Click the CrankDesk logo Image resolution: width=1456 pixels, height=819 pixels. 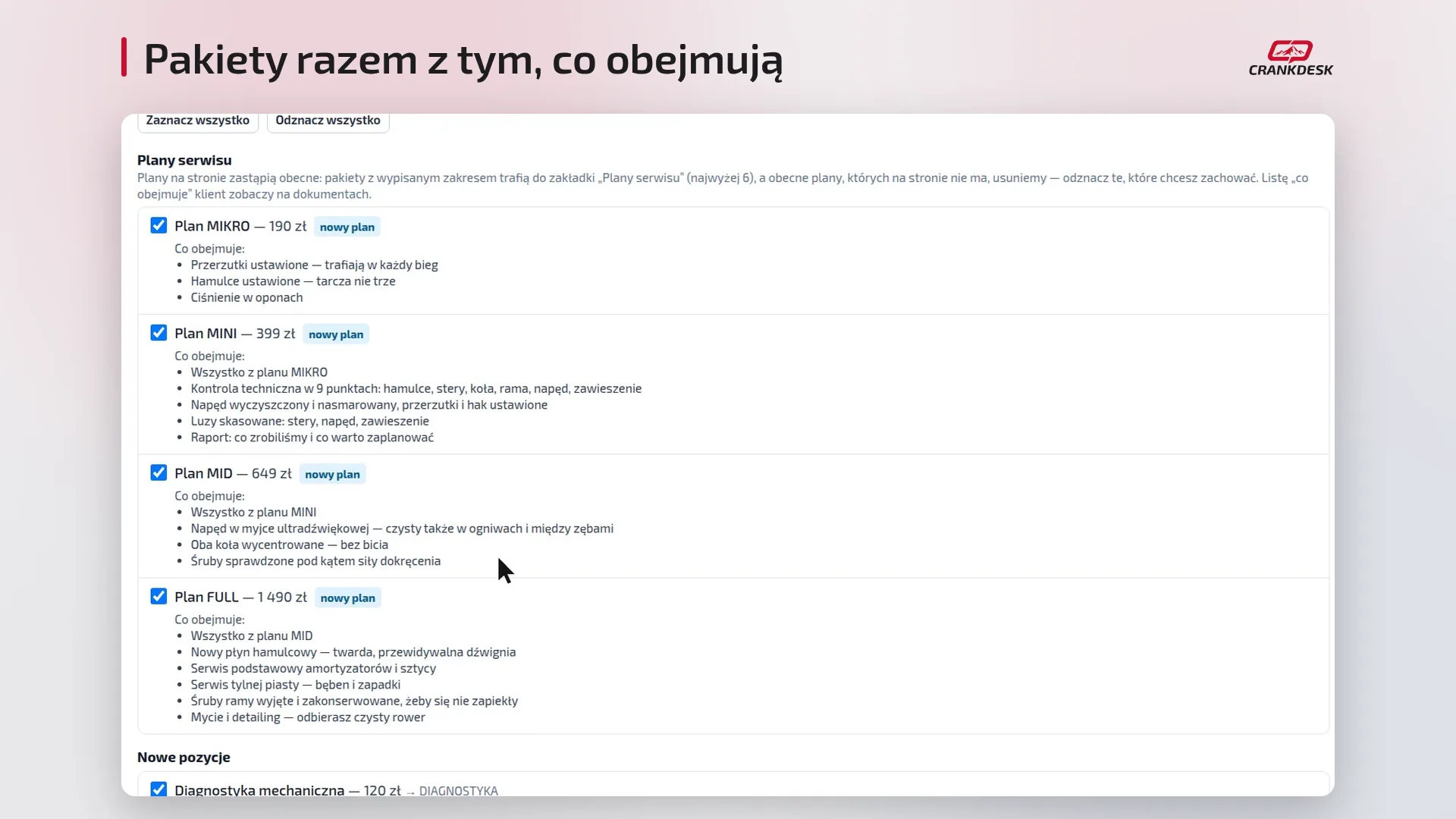click(1291, 58)
